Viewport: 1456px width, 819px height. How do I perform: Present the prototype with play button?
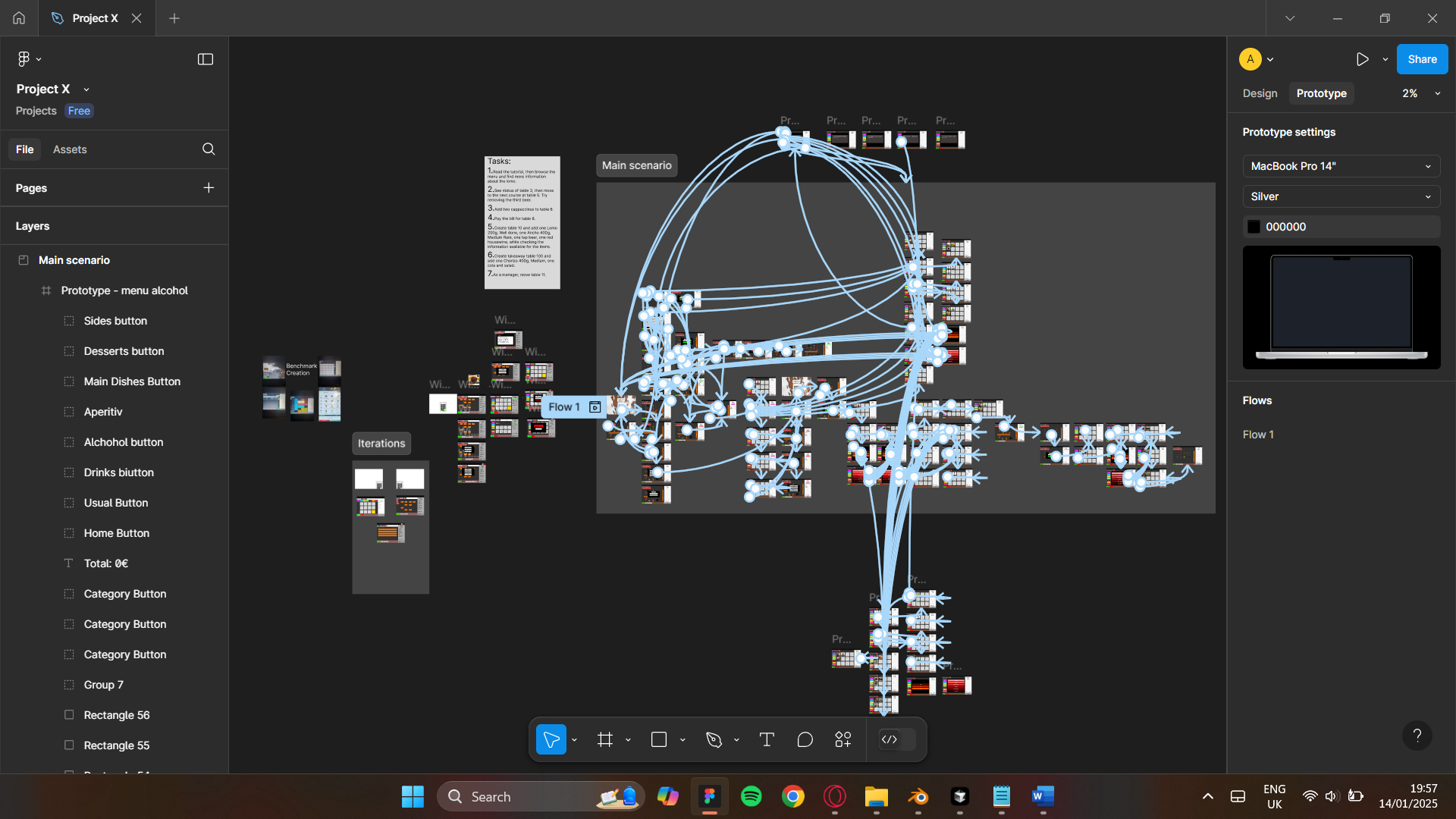click(1362, 59)
